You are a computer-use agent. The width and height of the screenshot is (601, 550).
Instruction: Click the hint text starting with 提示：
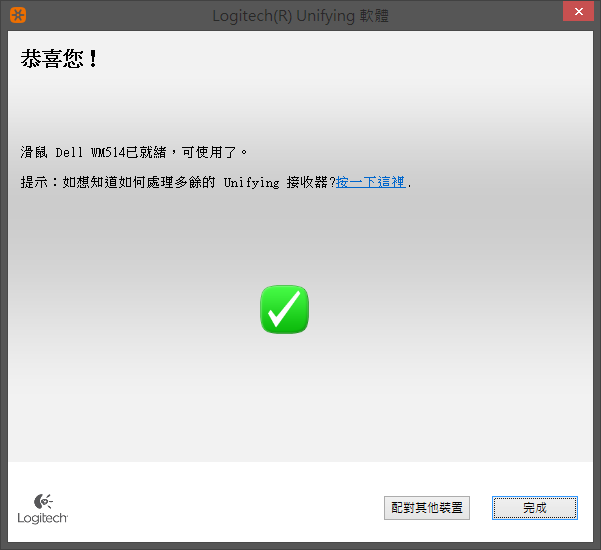point(216,182)
